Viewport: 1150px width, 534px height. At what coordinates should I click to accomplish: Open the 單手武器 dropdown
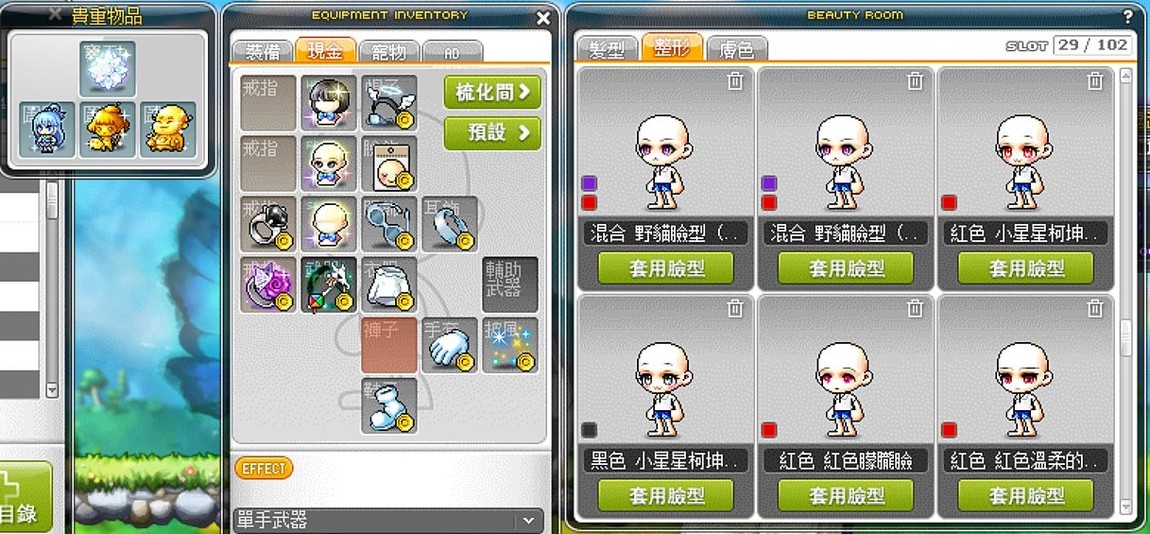pos(389,521)
